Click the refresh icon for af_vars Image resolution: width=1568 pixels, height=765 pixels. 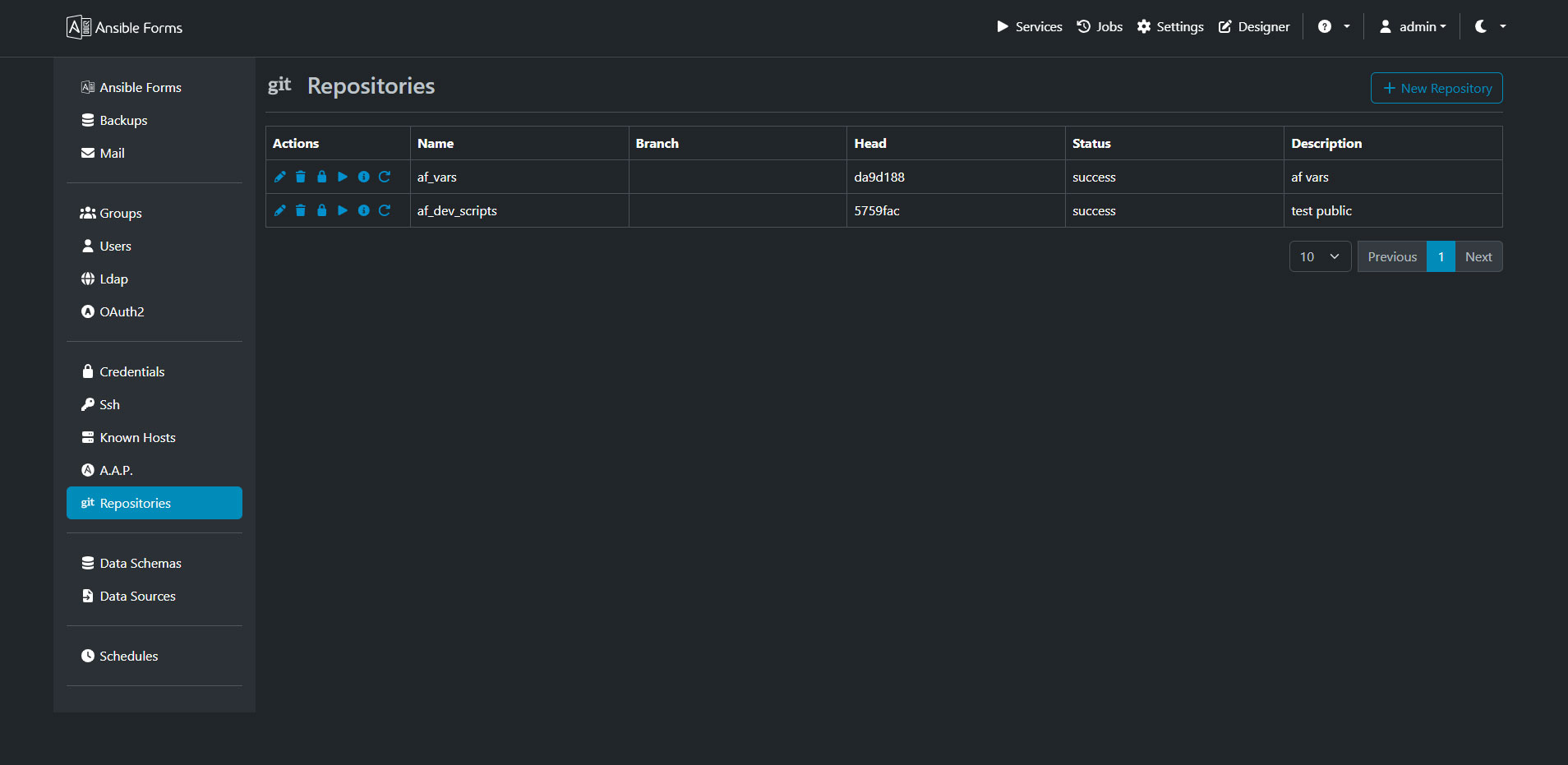[x=385, y=177]
